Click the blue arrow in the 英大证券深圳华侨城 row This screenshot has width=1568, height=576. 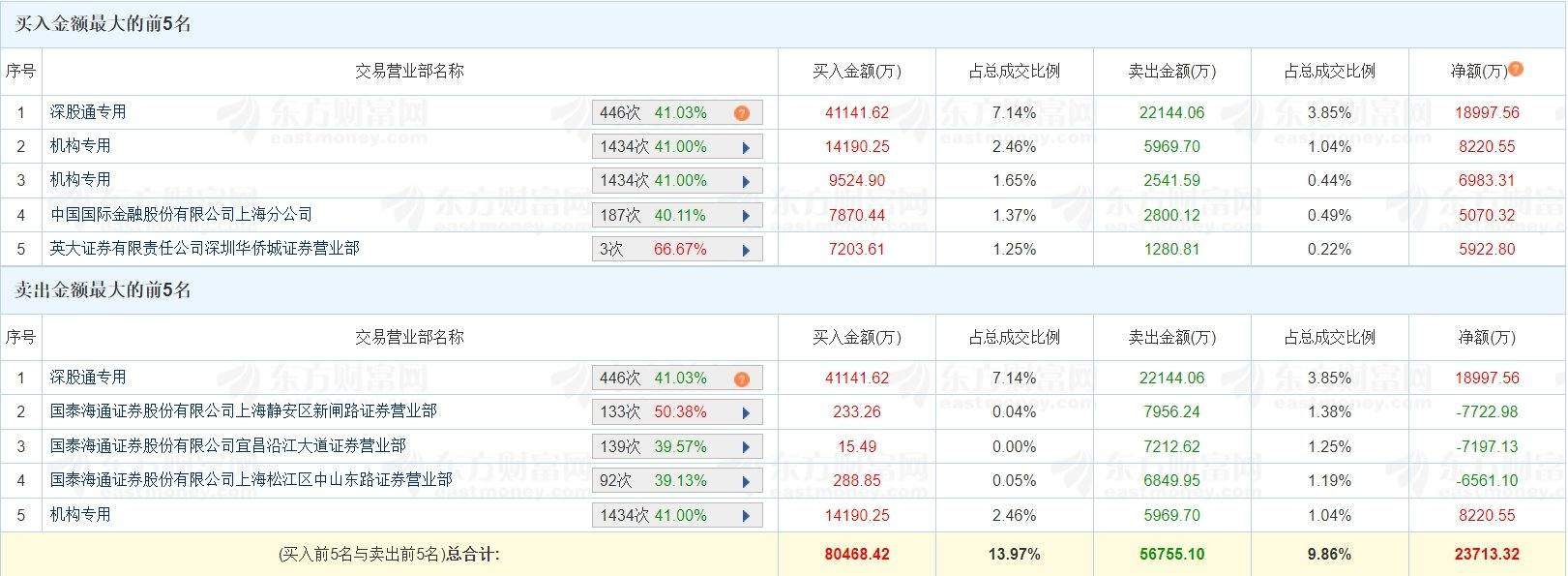(x=746, y=250)
